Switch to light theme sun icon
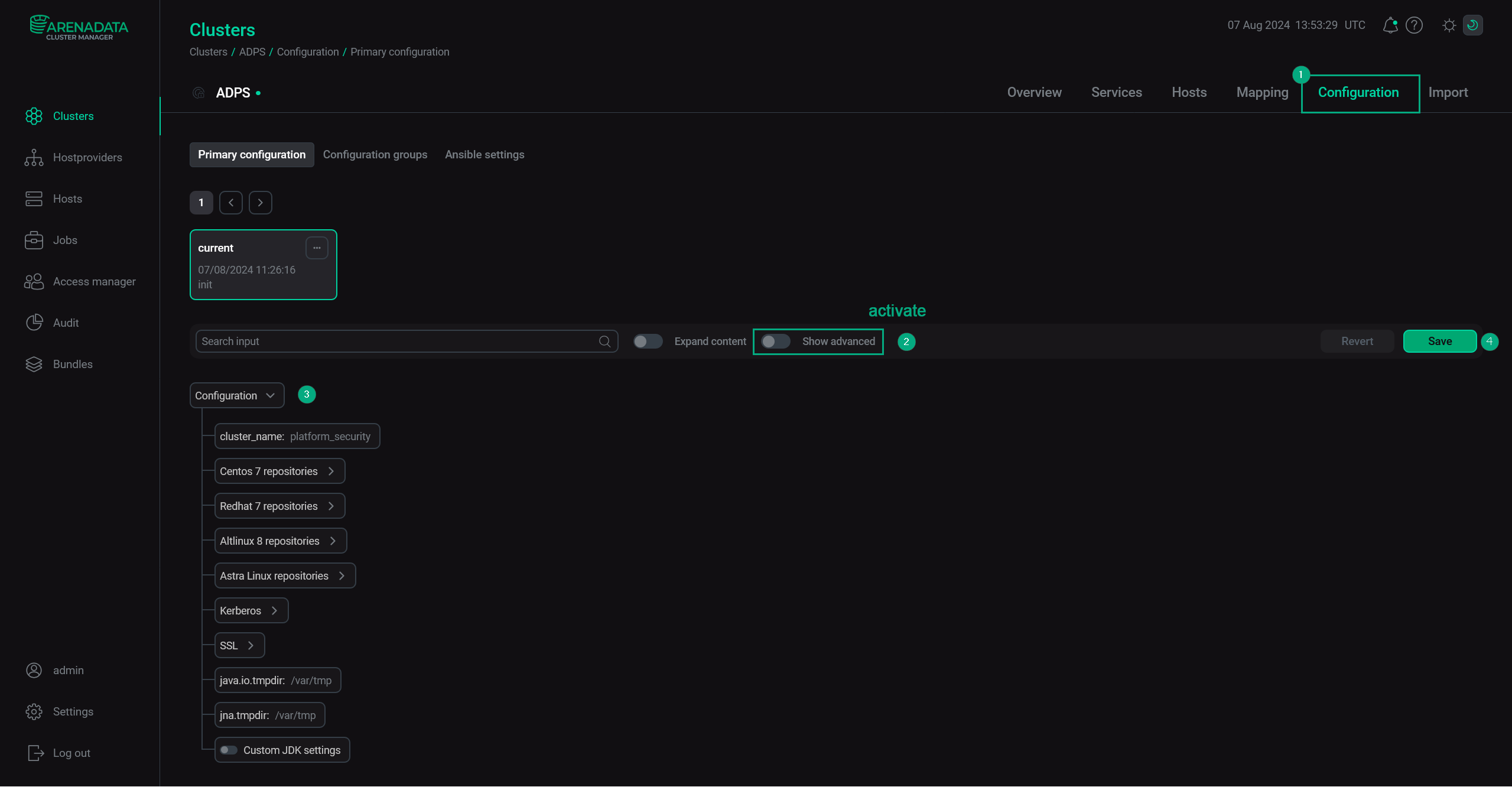 pyautogui.click(x=1449, y=25)
